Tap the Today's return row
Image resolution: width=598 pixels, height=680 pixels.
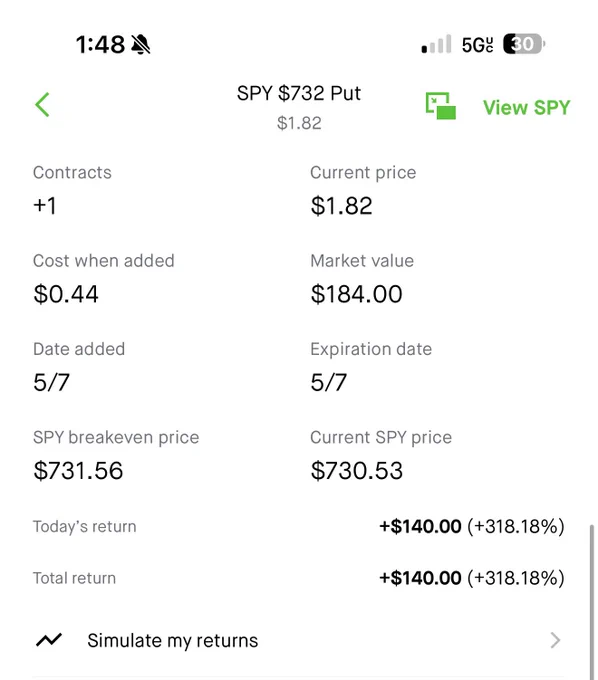[x=299, y=526]
